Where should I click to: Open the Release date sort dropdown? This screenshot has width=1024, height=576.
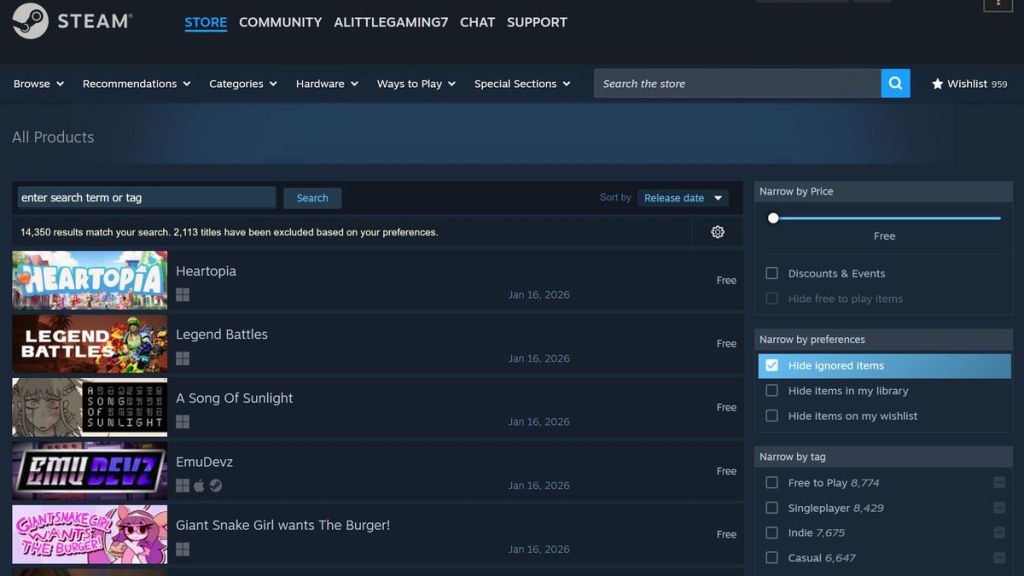coord(683,197)
